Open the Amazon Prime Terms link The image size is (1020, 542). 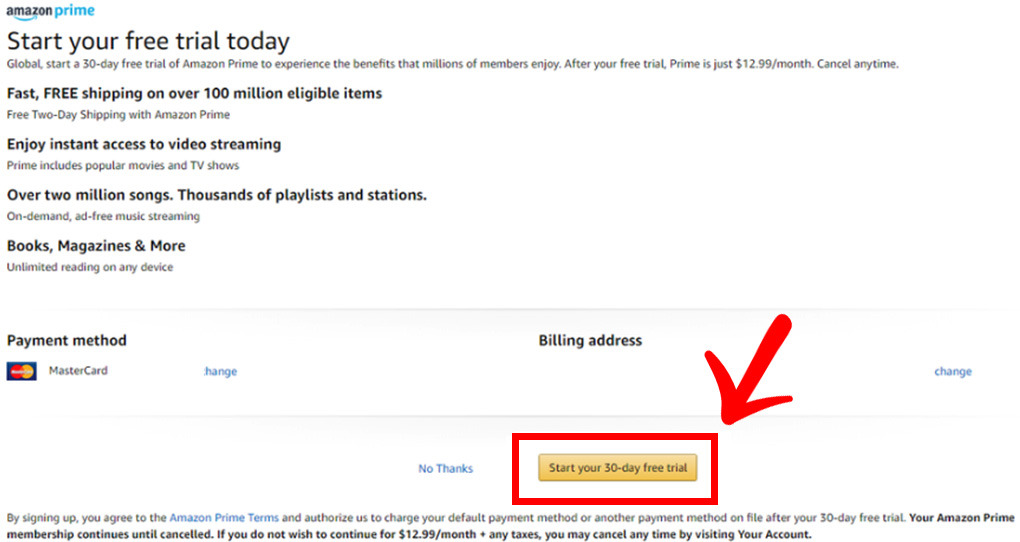point(224,518)
